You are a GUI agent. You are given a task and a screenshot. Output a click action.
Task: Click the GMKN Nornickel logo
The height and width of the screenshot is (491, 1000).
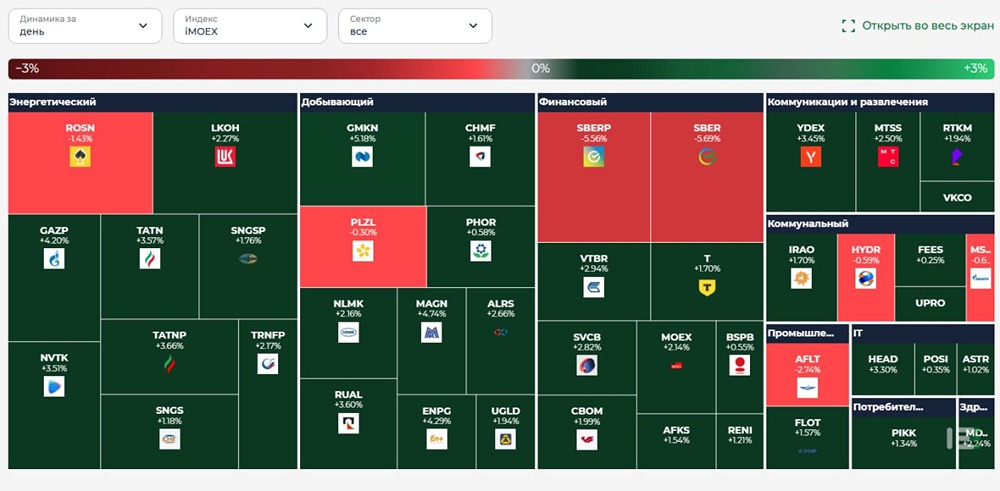pyautogui.click(x=362, y=157)
